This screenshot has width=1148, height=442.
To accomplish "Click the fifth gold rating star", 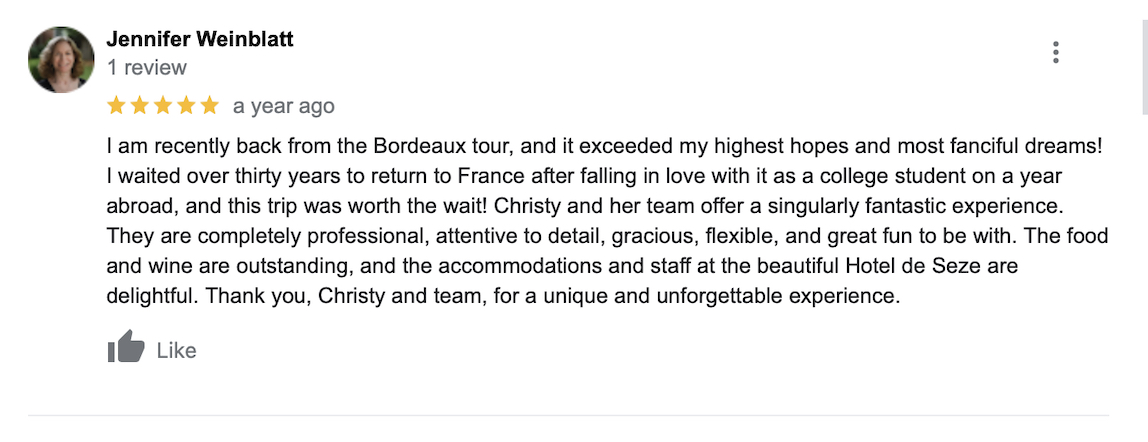I will pyautogui.click(x=209, y=105).
